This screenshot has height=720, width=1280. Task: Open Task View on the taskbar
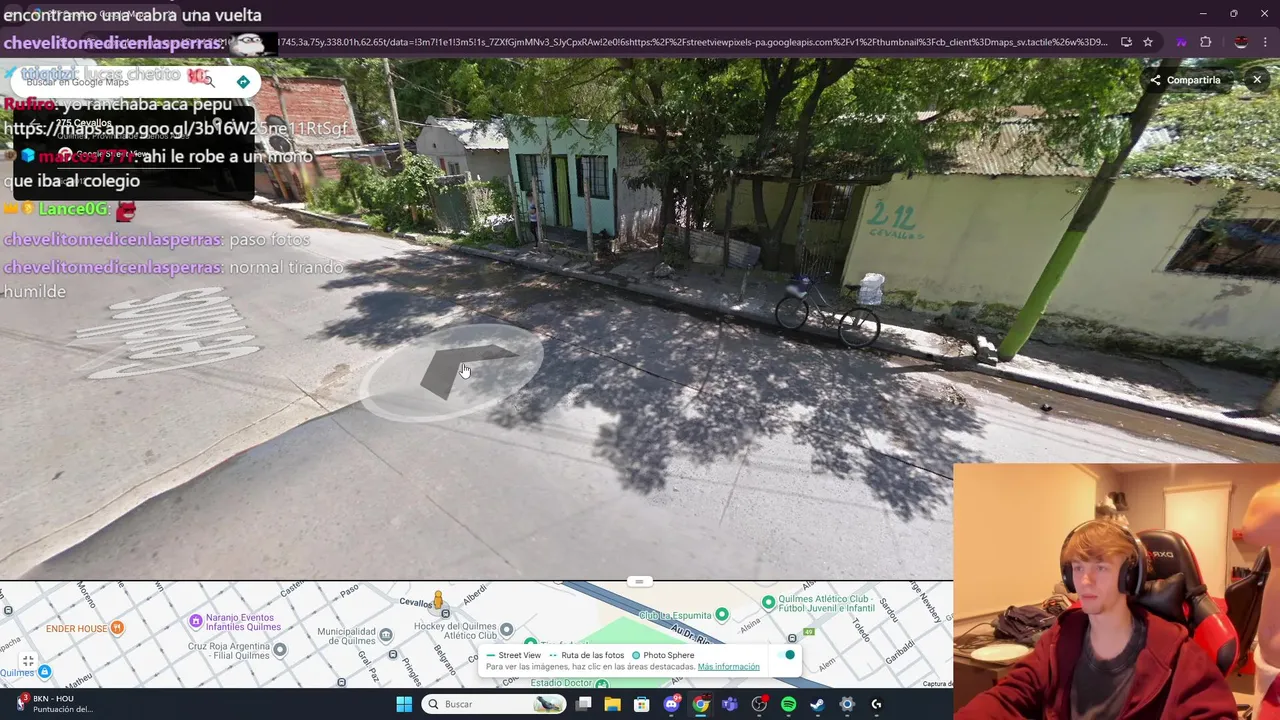pos(583,704)
